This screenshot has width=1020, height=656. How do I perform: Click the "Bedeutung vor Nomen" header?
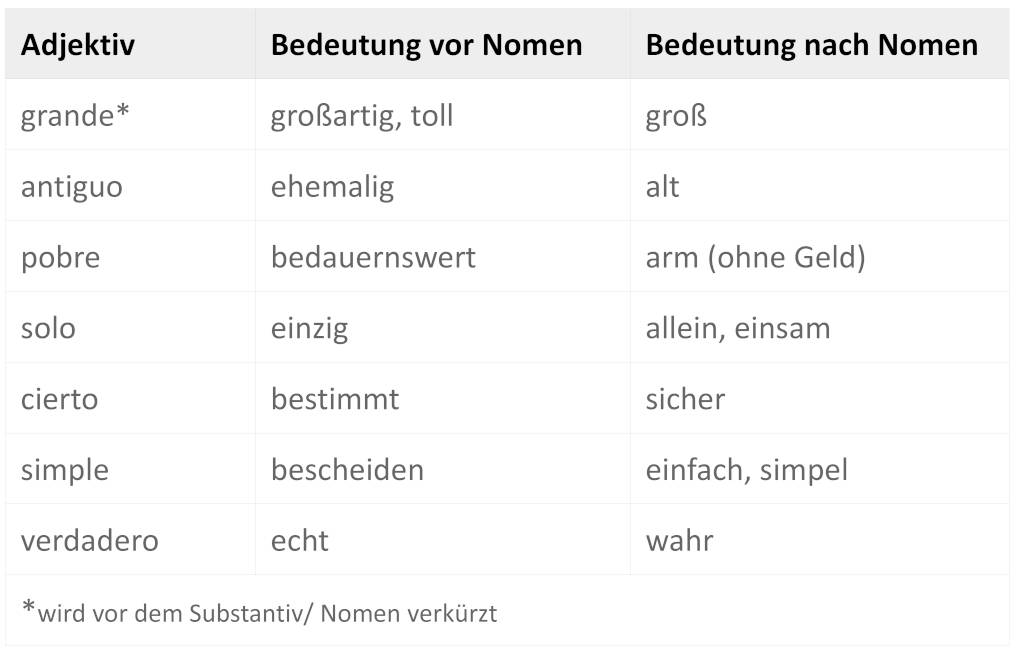[426, 45]
